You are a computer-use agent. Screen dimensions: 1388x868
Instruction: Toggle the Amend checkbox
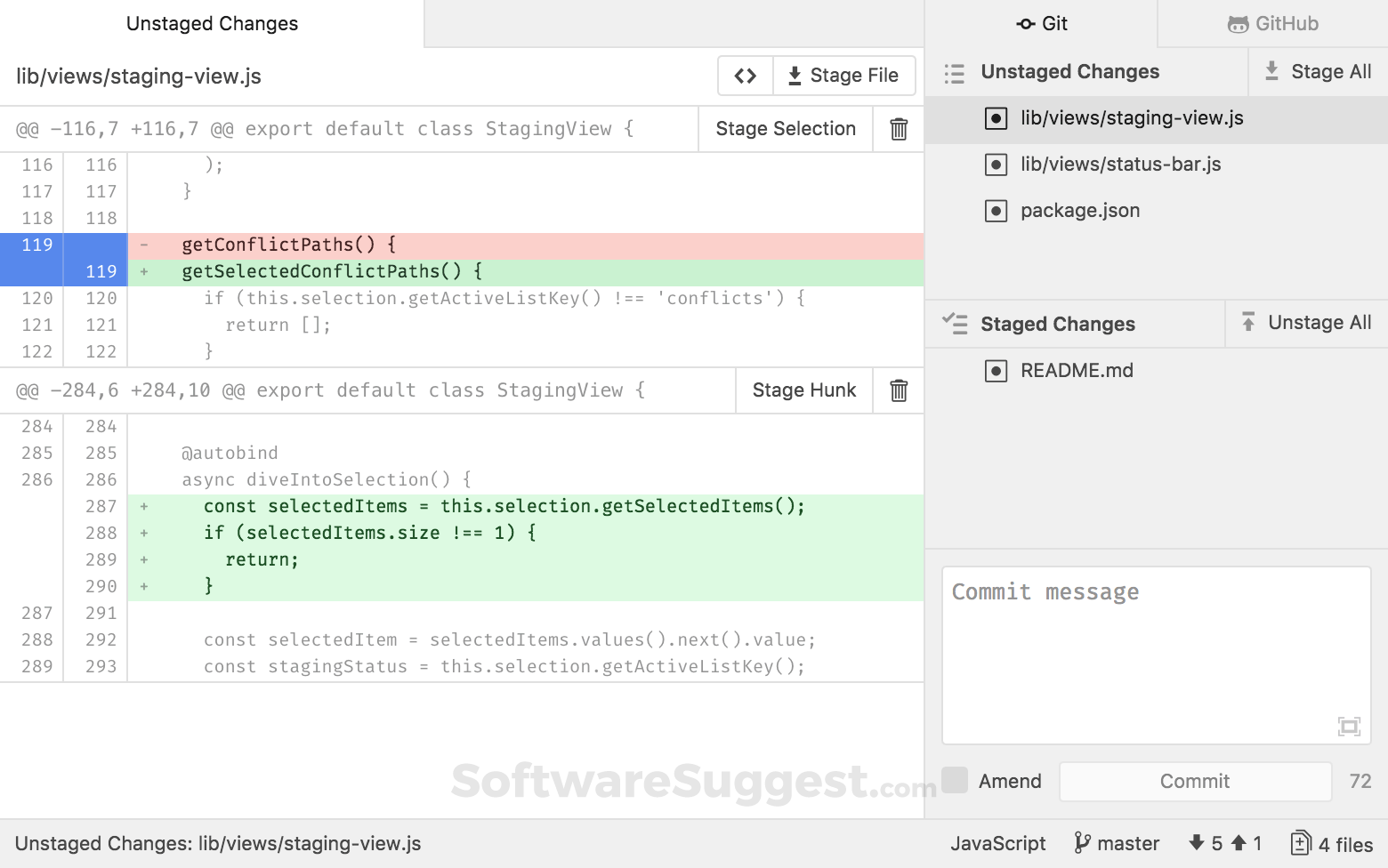pos(955,780)
